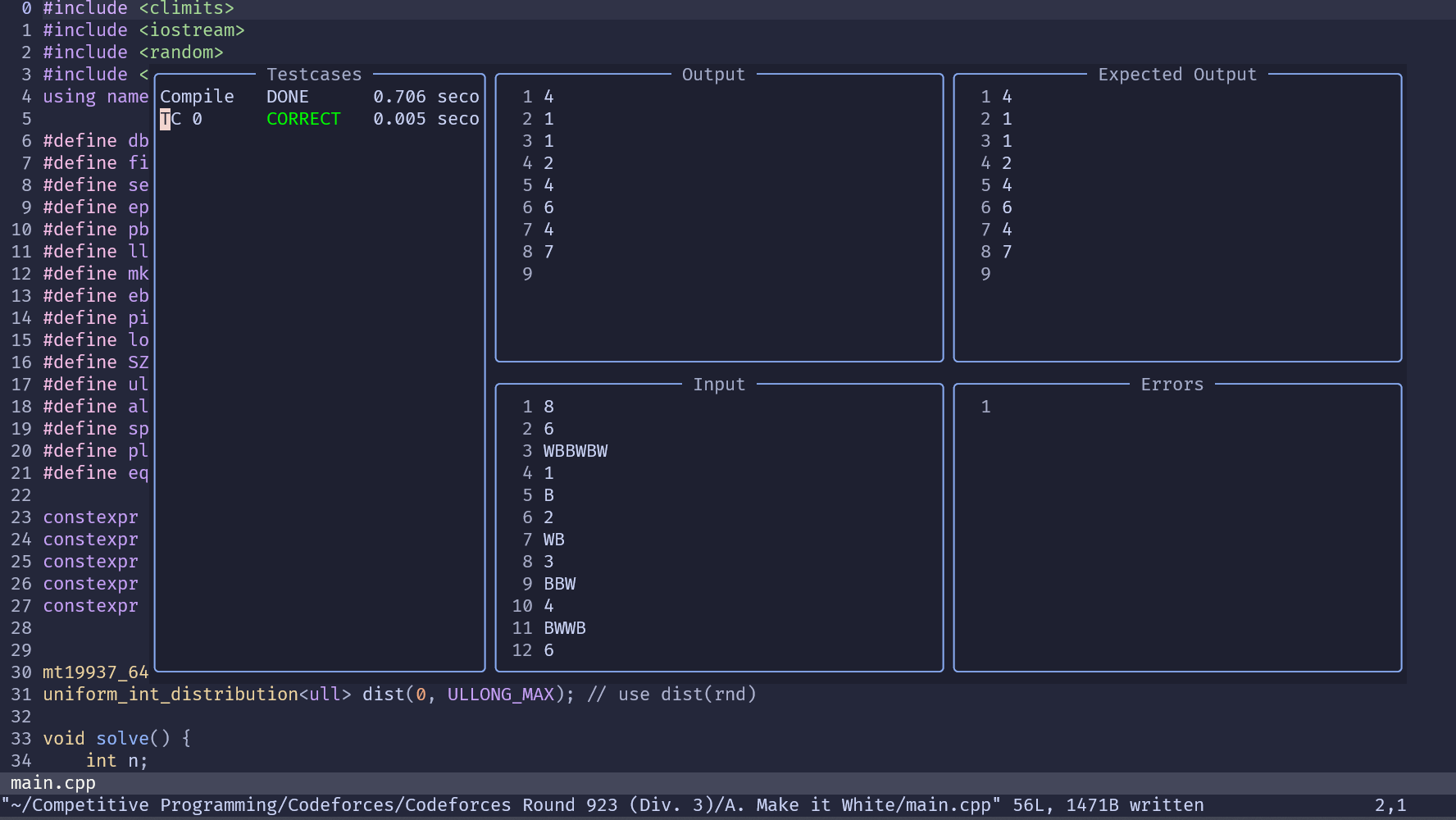Click the '#define mk' line

point(96,274)
